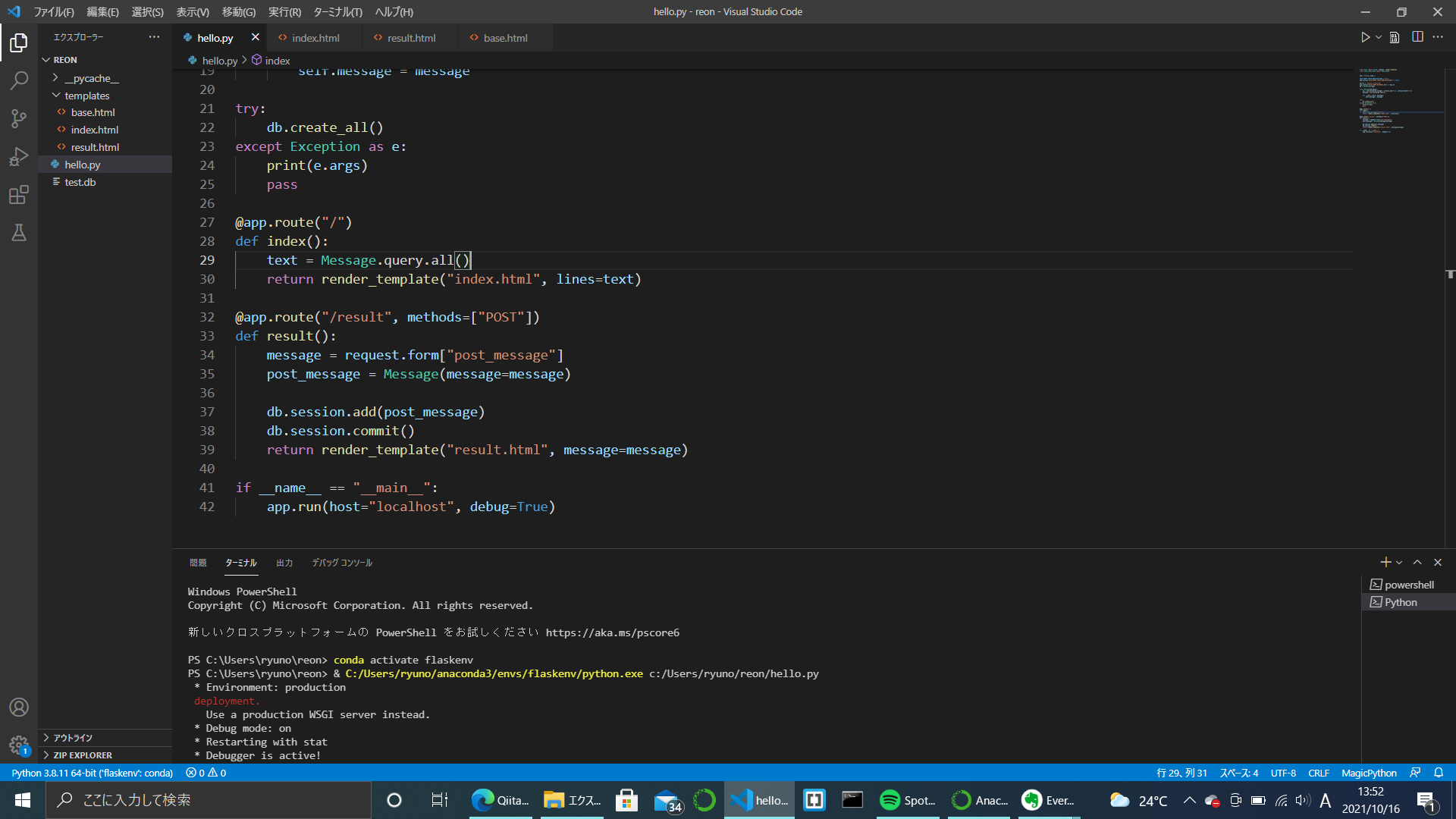
Task: Click the Split editor icon top right
Action: click(1417, 37)
